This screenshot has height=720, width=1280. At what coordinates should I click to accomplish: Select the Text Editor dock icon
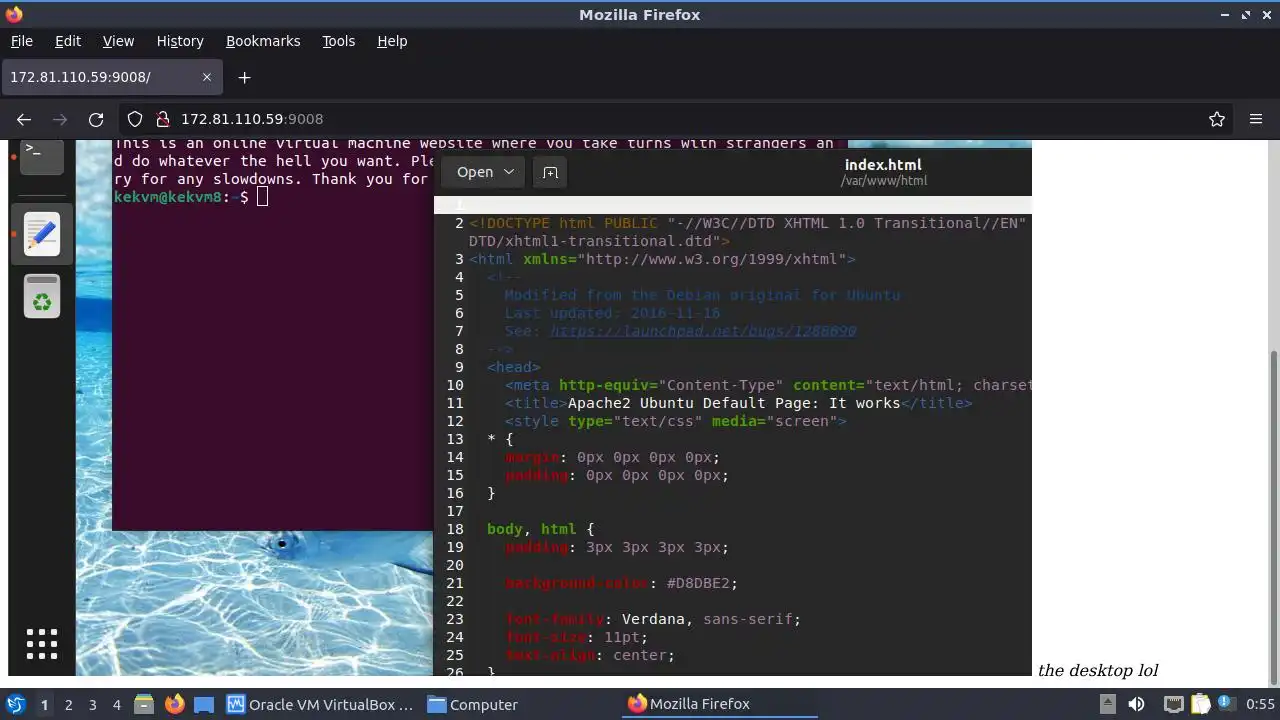(x=42, y=235)
